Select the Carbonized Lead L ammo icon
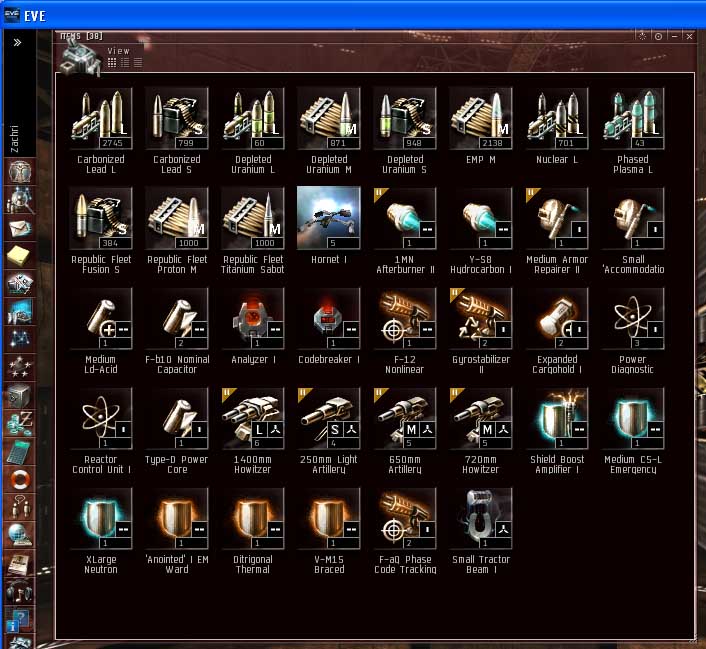Viewport: 706px width, 649px height. 101,118
